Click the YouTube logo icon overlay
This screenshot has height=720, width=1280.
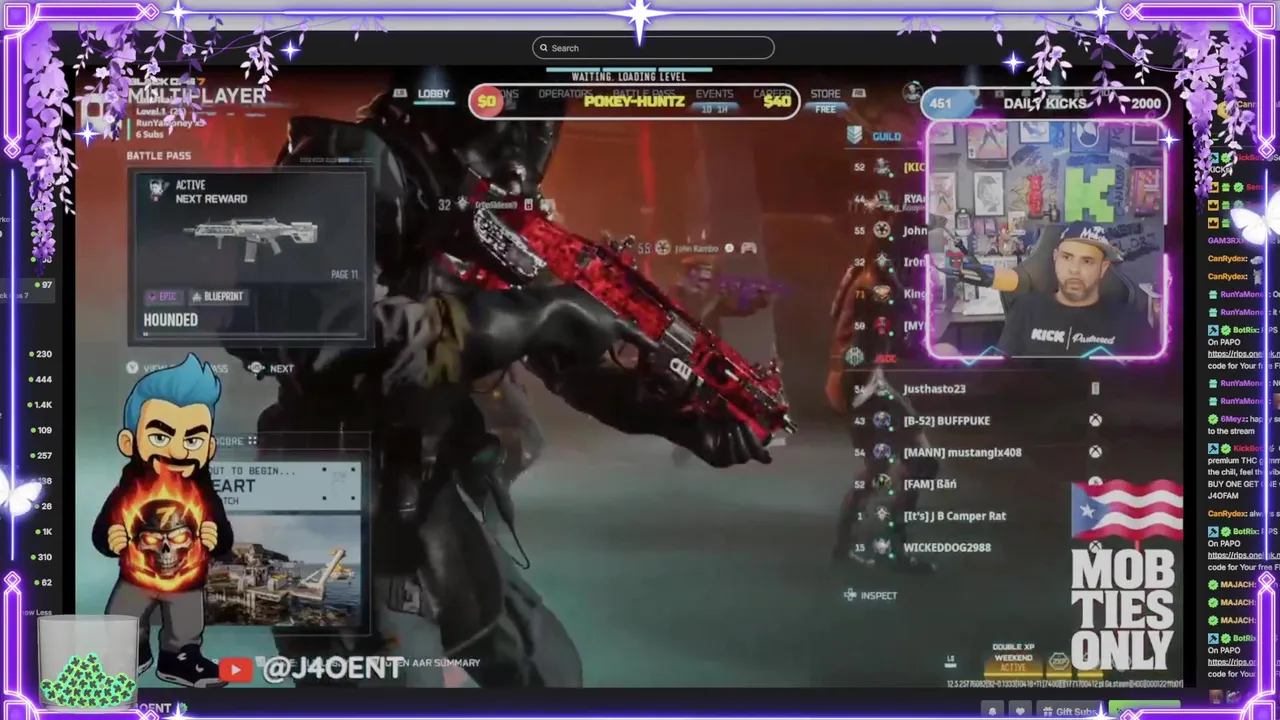pyautogui.click(x=235, y=670)
